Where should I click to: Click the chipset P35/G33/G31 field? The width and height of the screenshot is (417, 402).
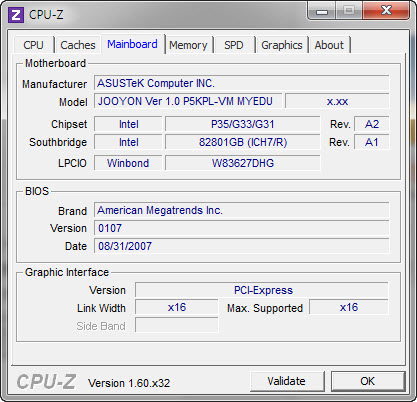point(243,124)
